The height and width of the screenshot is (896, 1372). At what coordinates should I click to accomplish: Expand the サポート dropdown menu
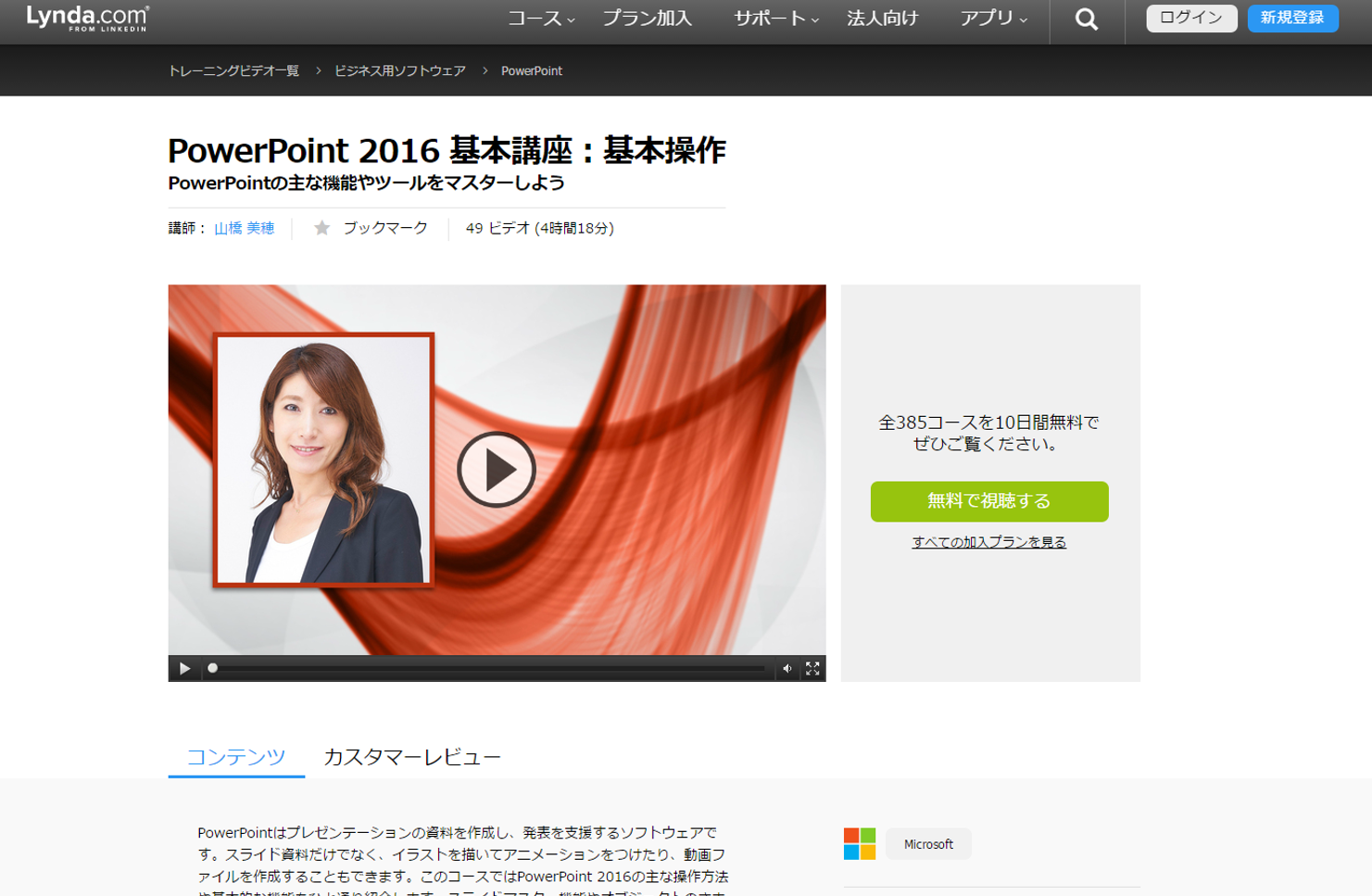tap(775, 19)
